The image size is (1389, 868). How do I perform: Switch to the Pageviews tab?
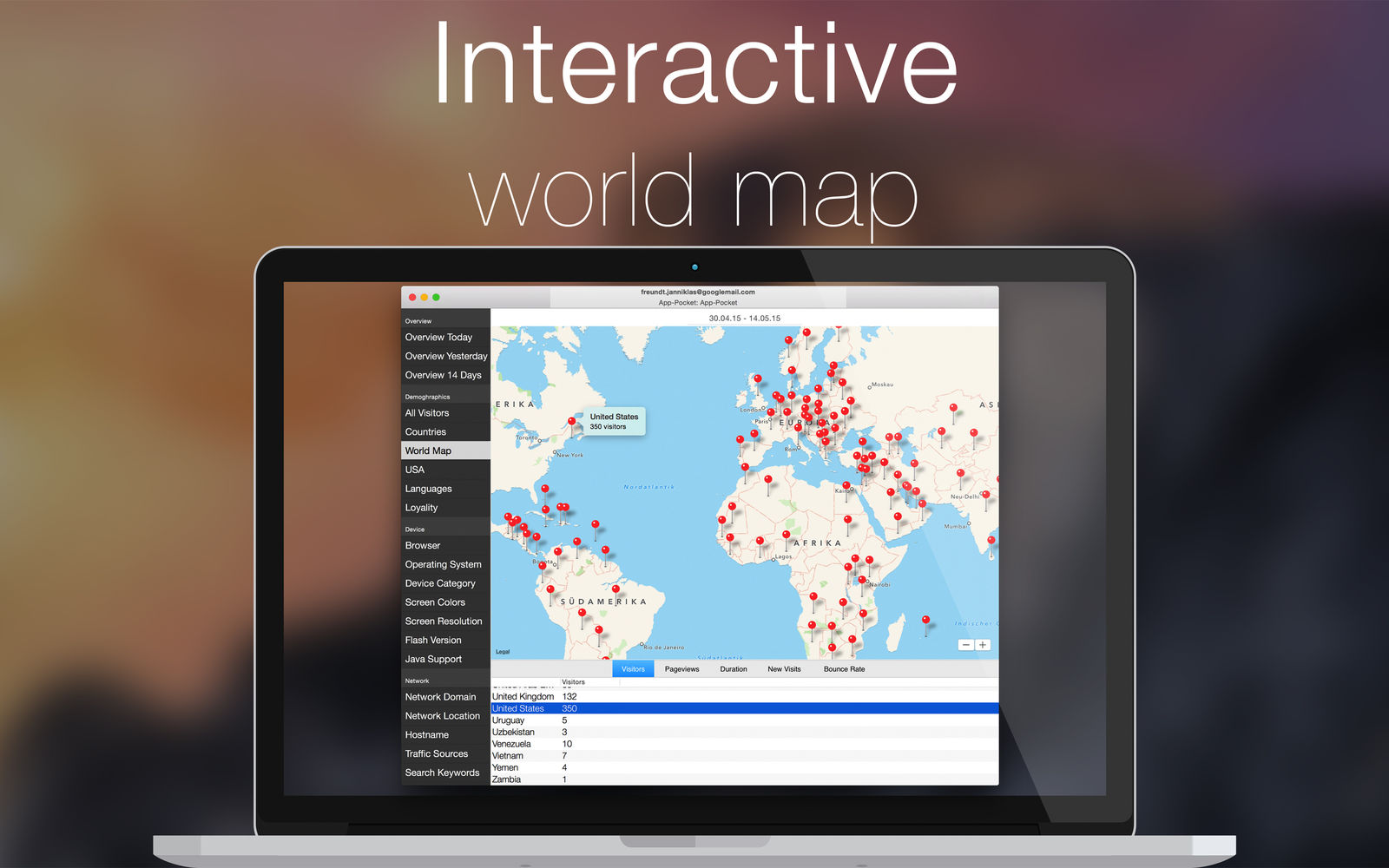pos(681,669)
